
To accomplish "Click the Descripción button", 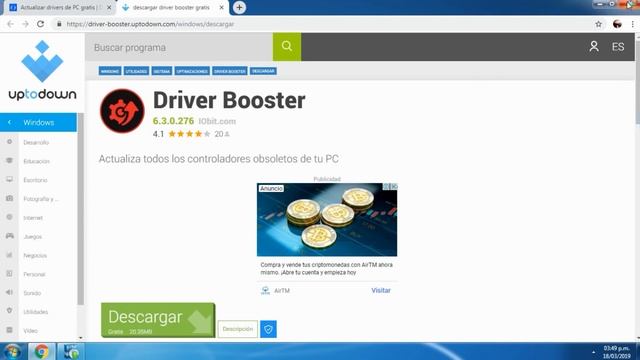I will click(x=238, y=329).
